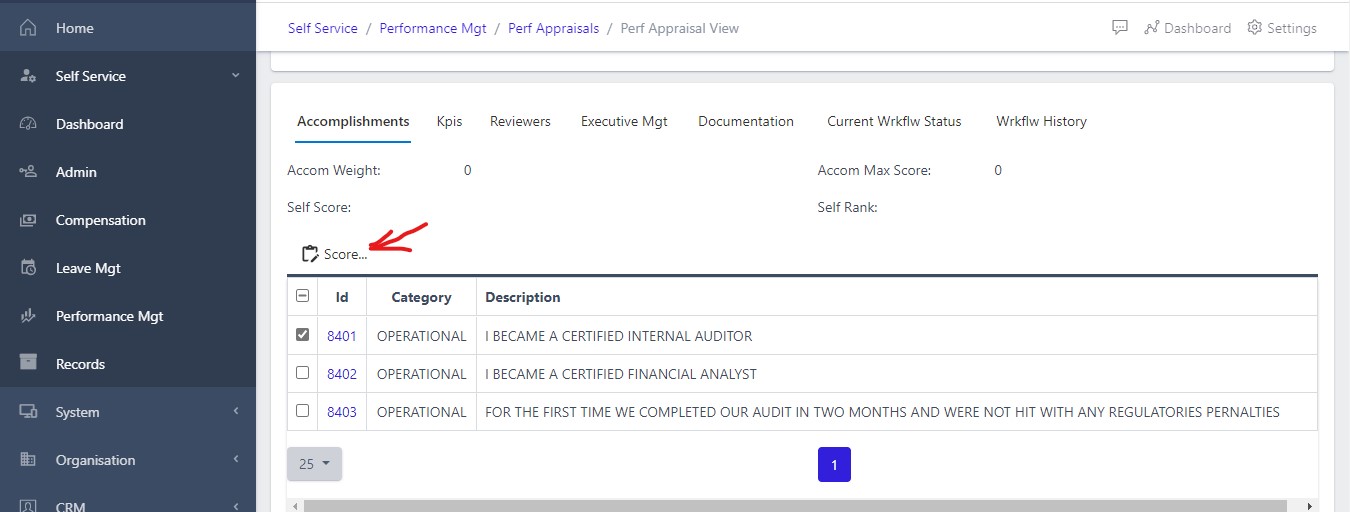Image resolution: width=1350 pixels, height=512 pixels.
Task: Tick the checkbox for row 8403
Action: (x=303, y=411)
